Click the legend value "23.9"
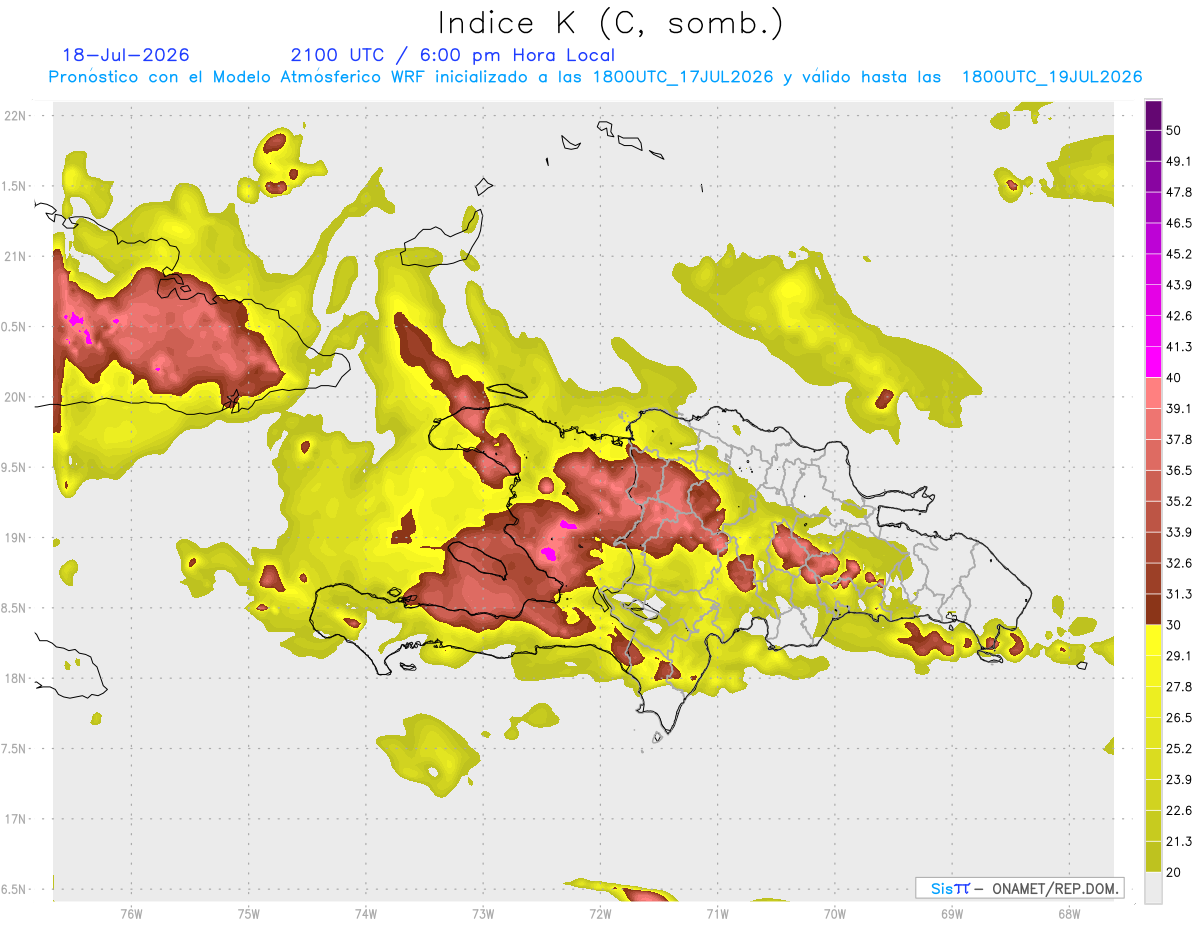This screenshot has width=1200, height=927. [1178, 780]
